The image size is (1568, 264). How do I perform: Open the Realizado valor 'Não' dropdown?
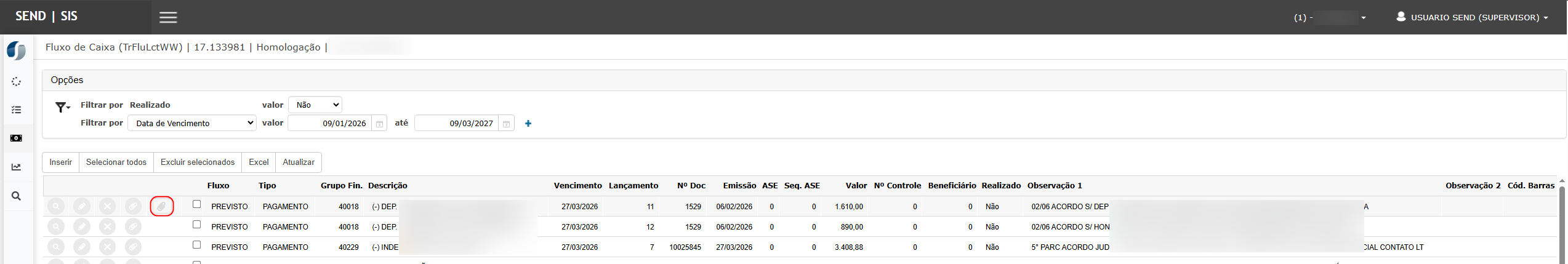(x=315, y=105)
